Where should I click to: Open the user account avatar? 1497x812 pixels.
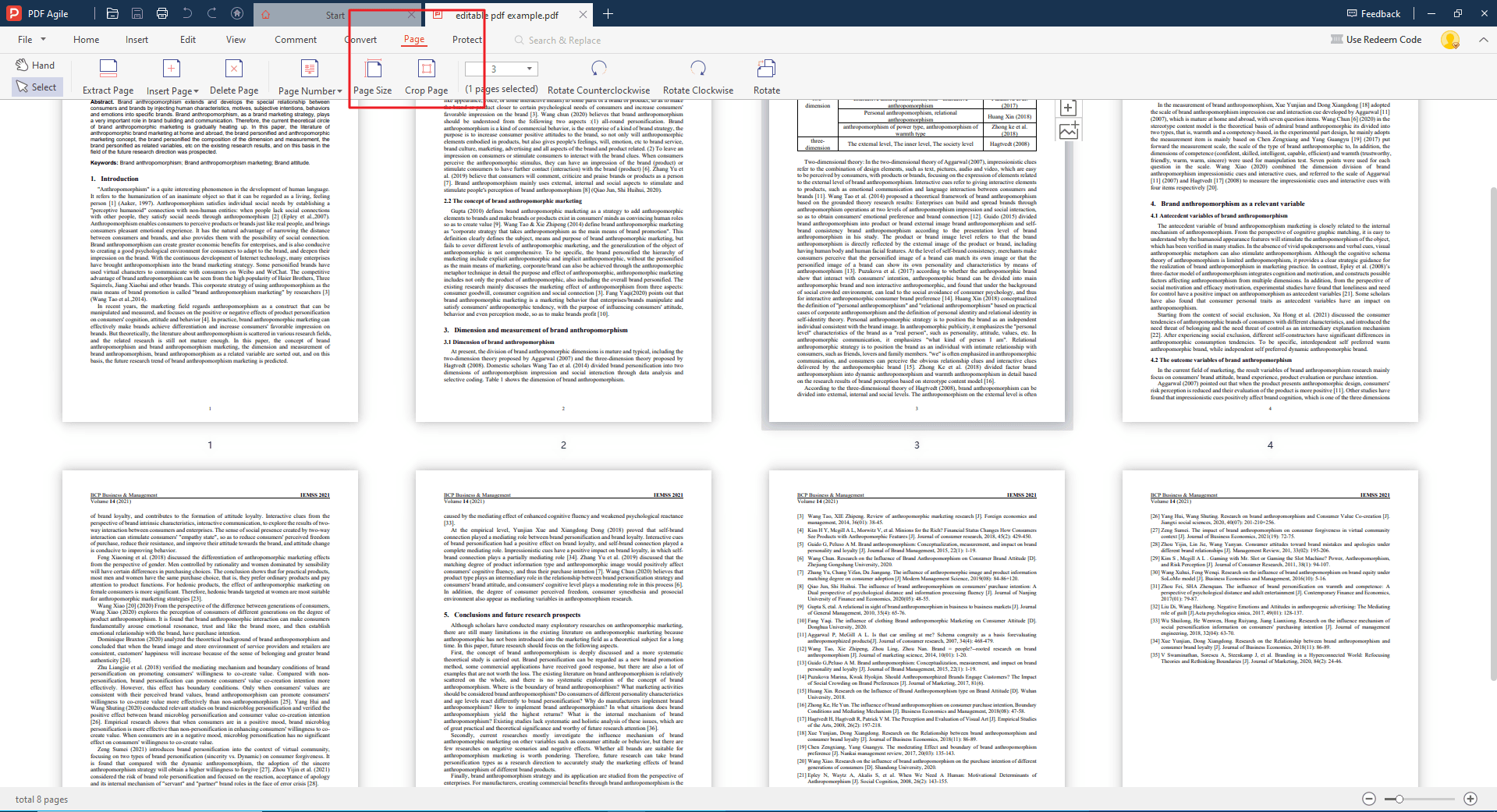click(1450, 40)
